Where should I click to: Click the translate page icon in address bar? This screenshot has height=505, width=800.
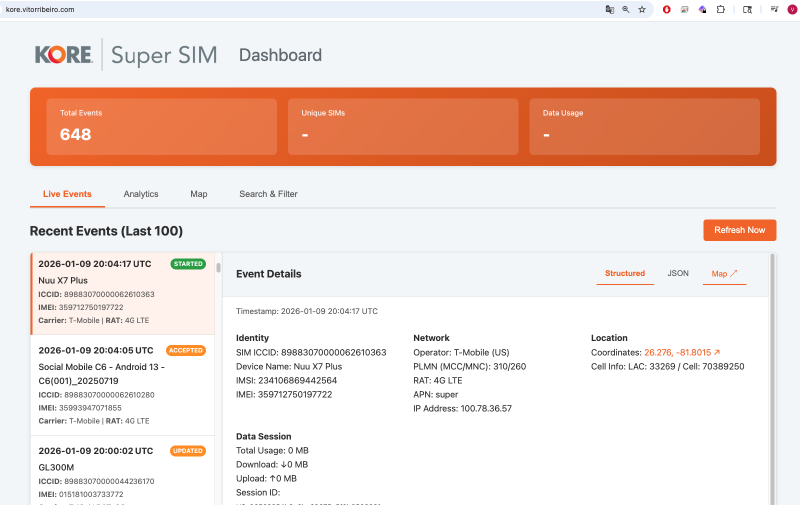point(610,9)
